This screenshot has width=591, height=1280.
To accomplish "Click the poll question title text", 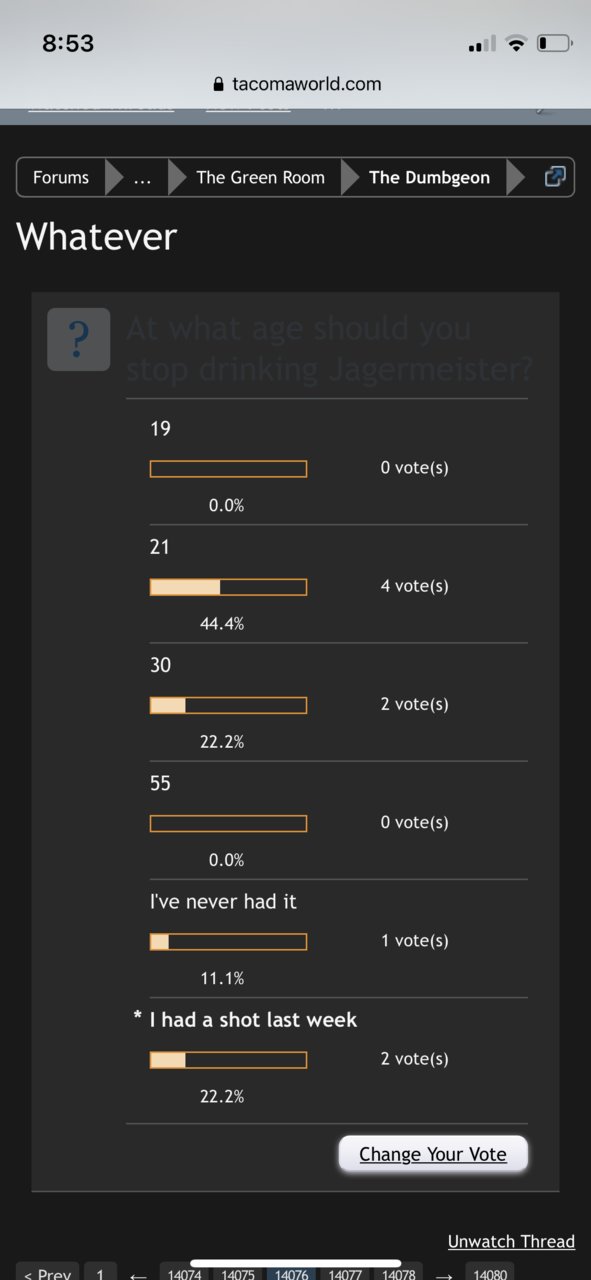I will 329,348.
